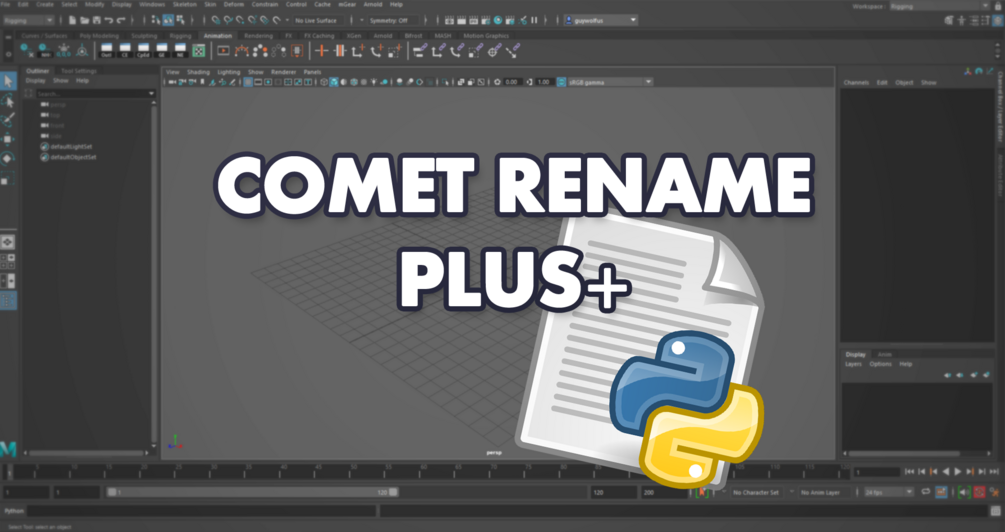Click the Play forwards button
The image size is (1005, 532).
[958, 472]
